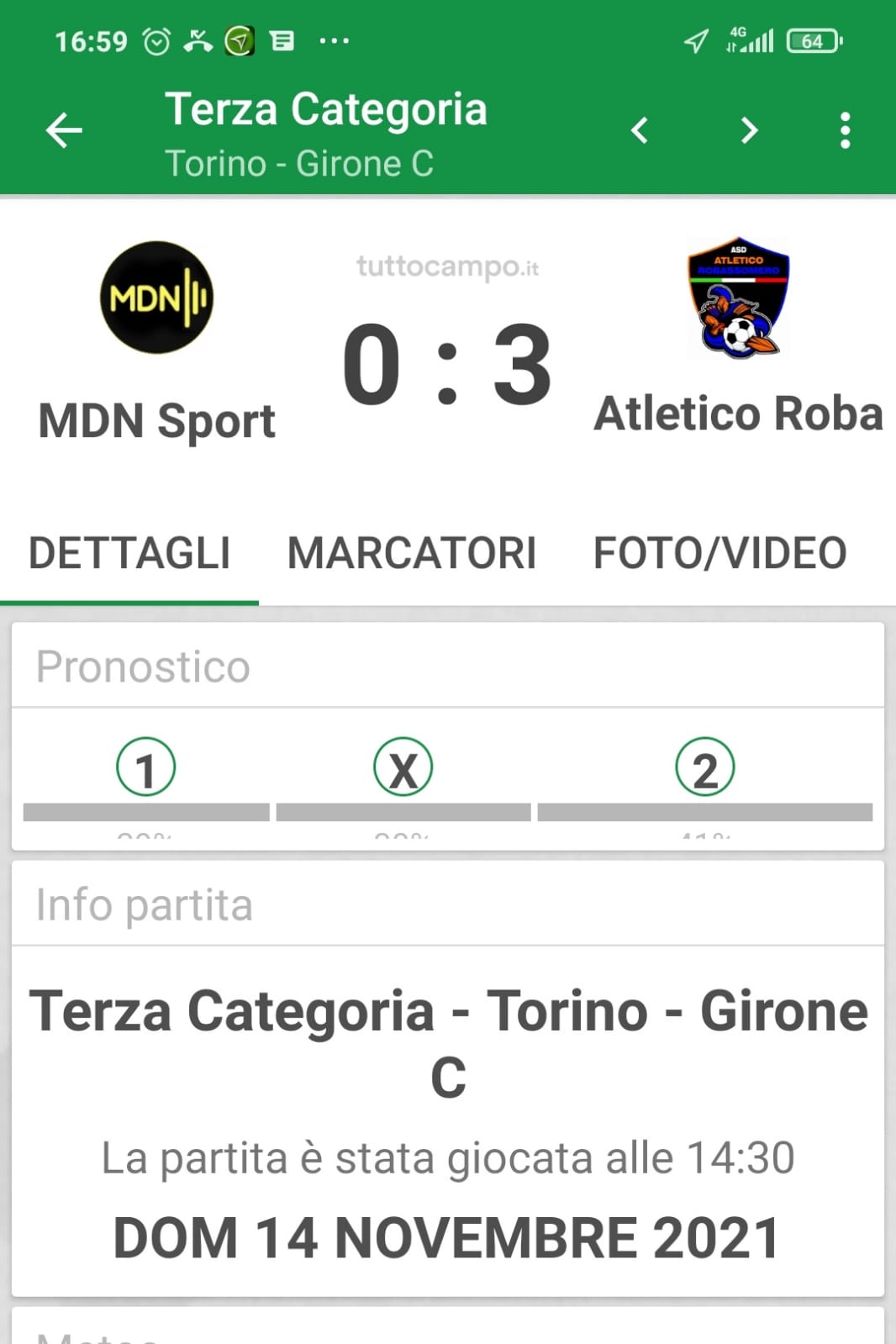The height and width of the screenshot is (1344, 896).
Task: Go to next match with right chevron
Action: [749, 130]
